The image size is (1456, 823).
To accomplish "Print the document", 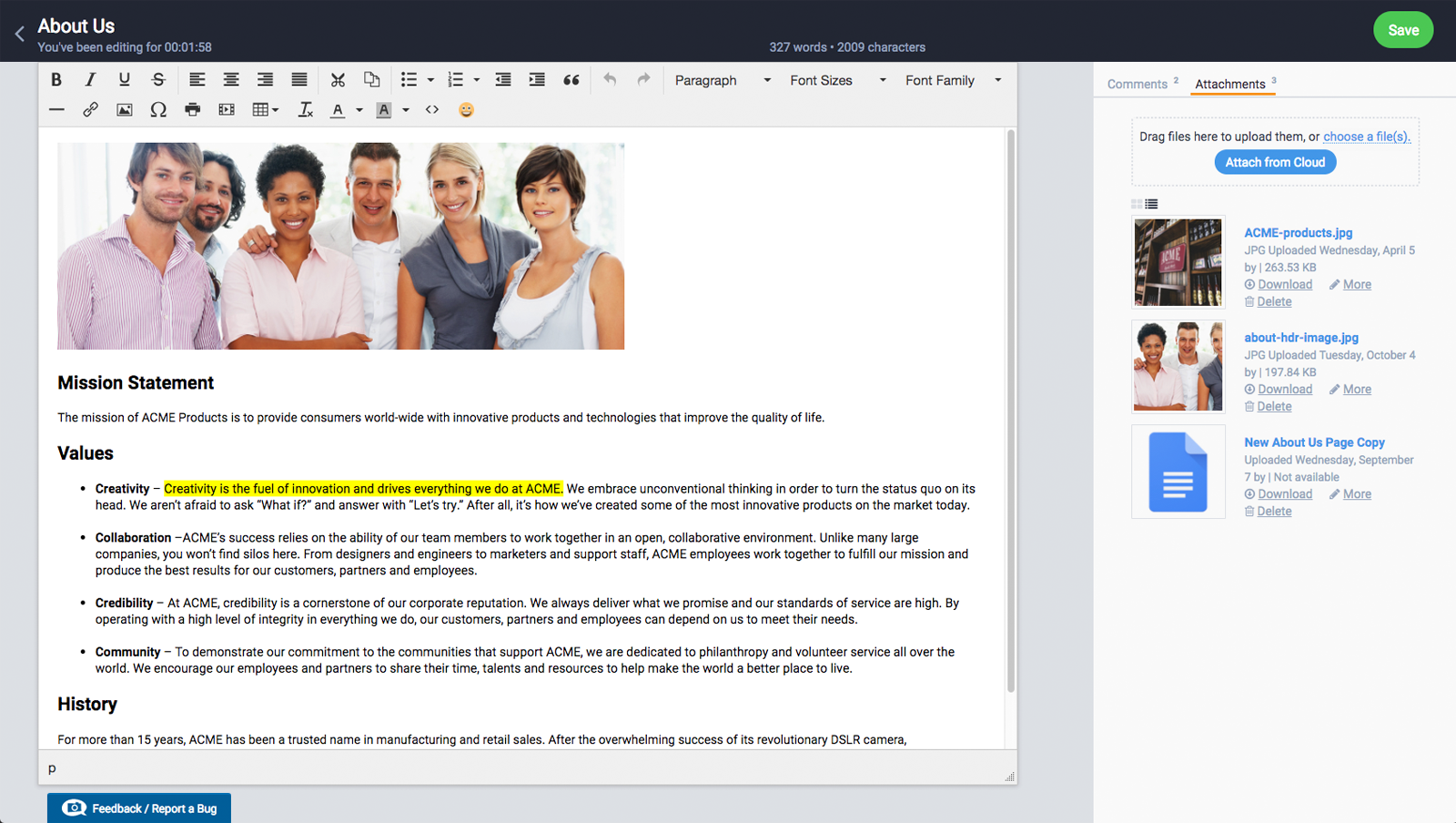I will tap(193, 110).
